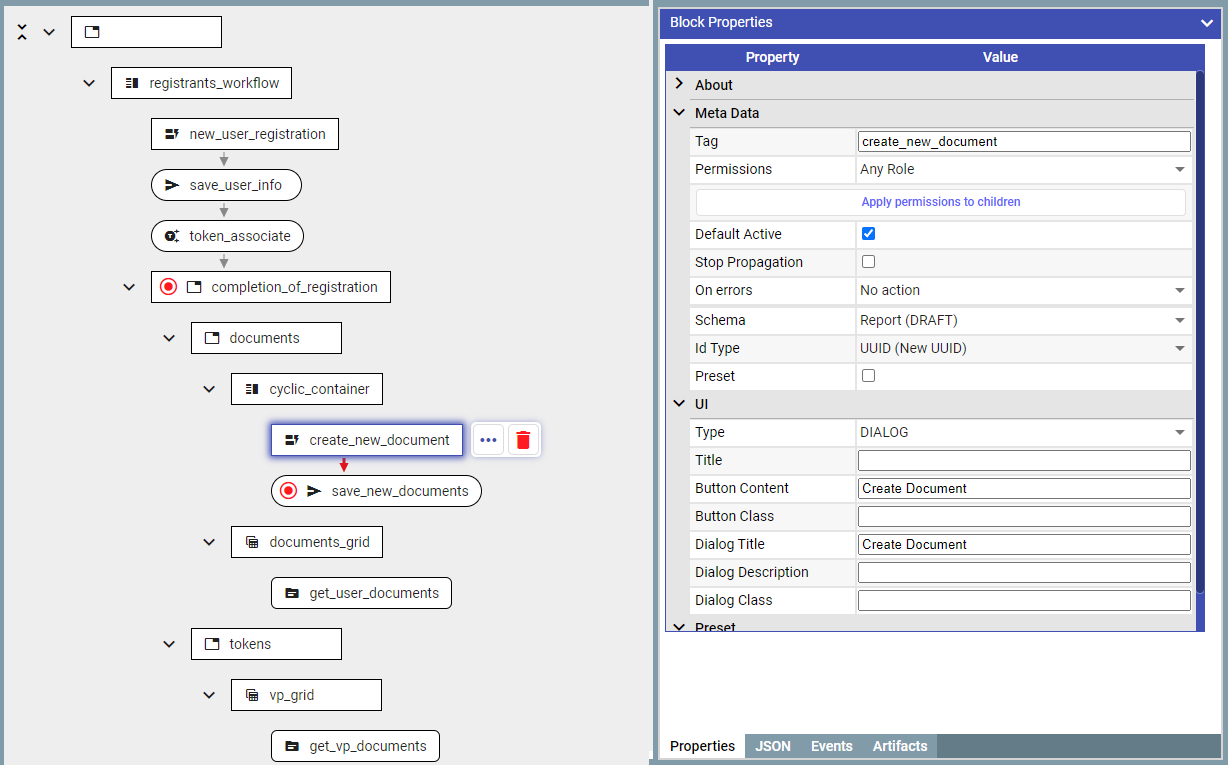Click Apply permissions to children button

click(940, 202)
